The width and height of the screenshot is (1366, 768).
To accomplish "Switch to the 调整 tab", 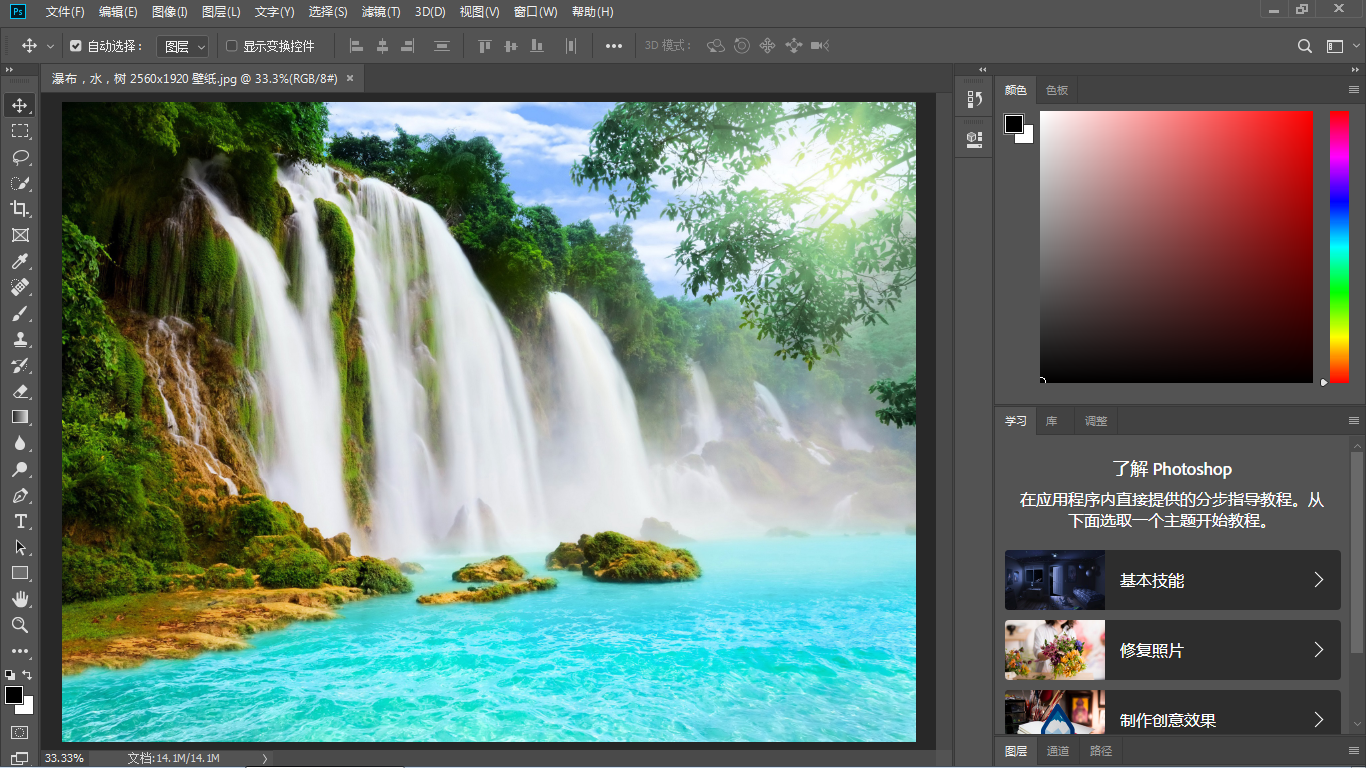I will 1096,421.
